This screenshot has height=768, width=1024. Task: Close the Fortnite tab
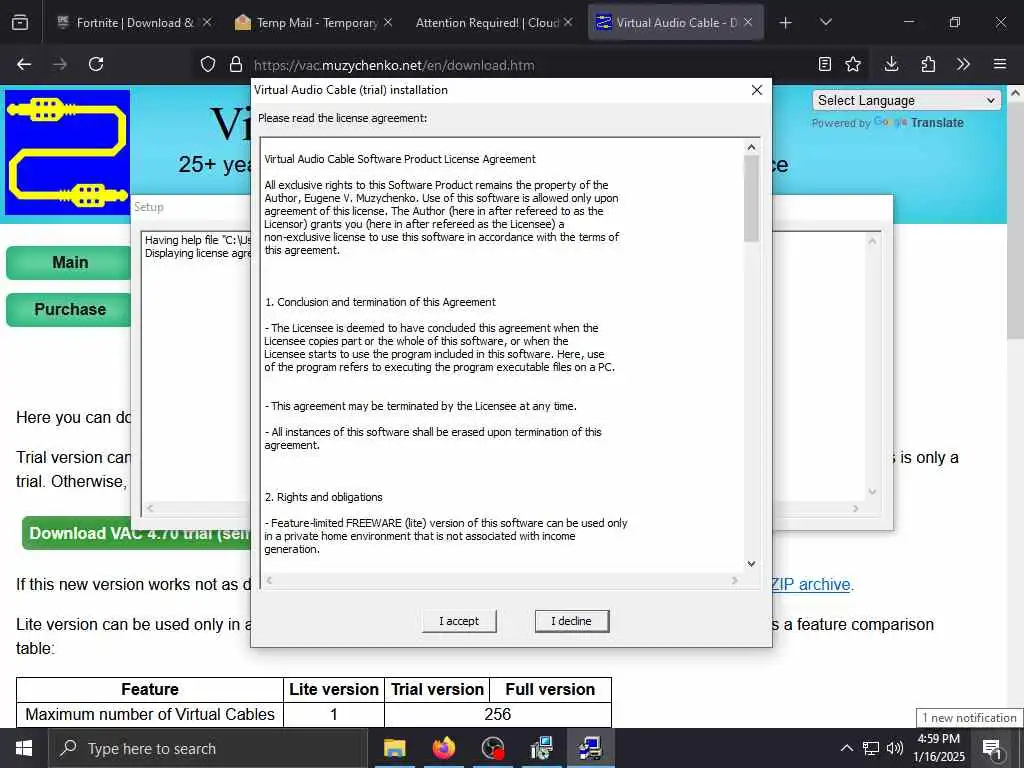(207, 22)
